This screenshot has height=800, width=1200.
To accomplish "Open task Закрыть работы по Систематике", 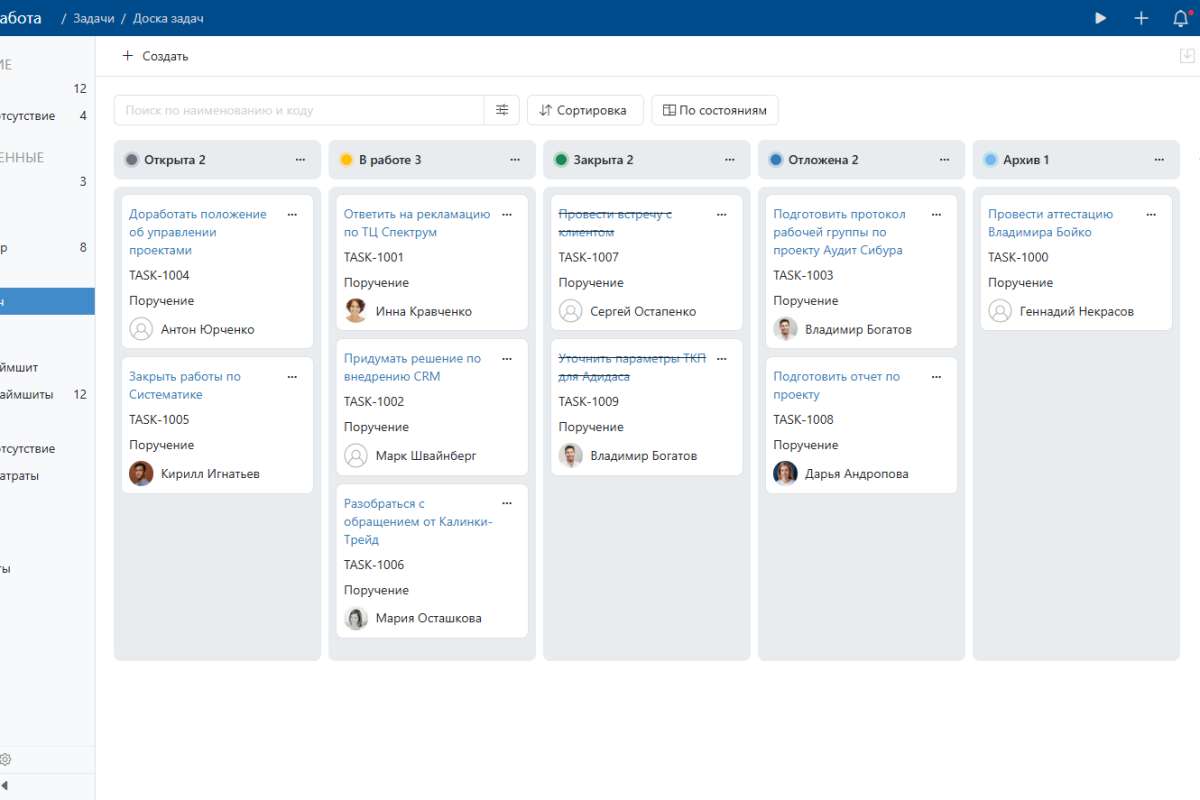I will [185, 386].
